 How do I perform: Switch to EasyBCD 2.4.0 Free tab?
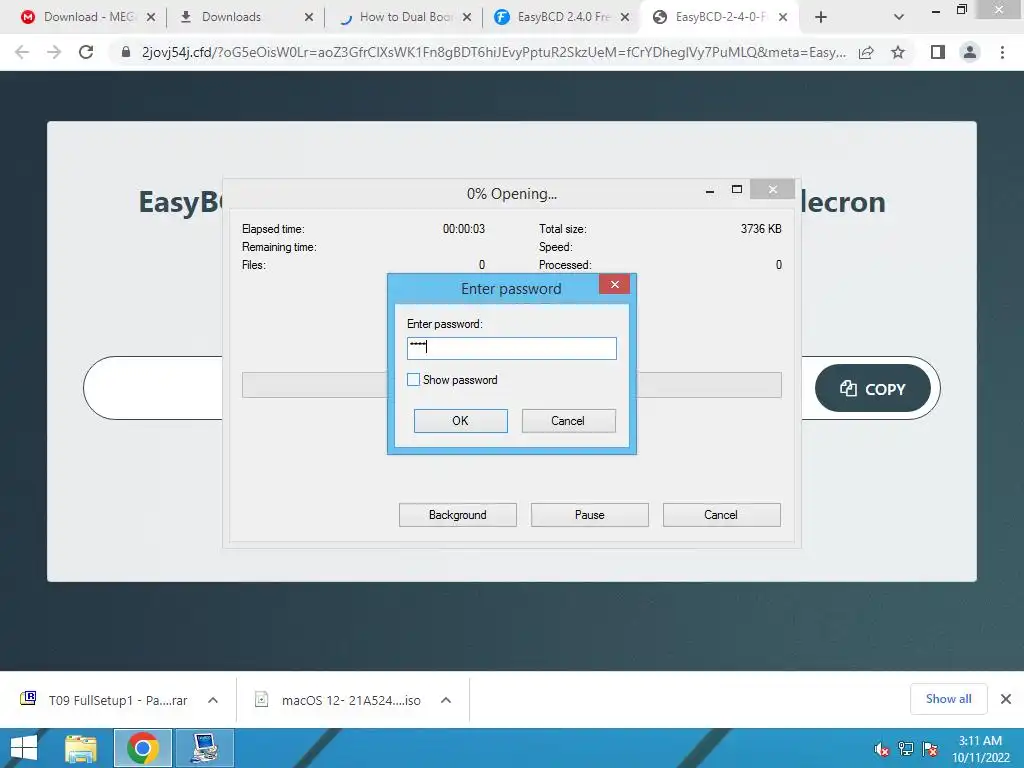coord(564,17)
